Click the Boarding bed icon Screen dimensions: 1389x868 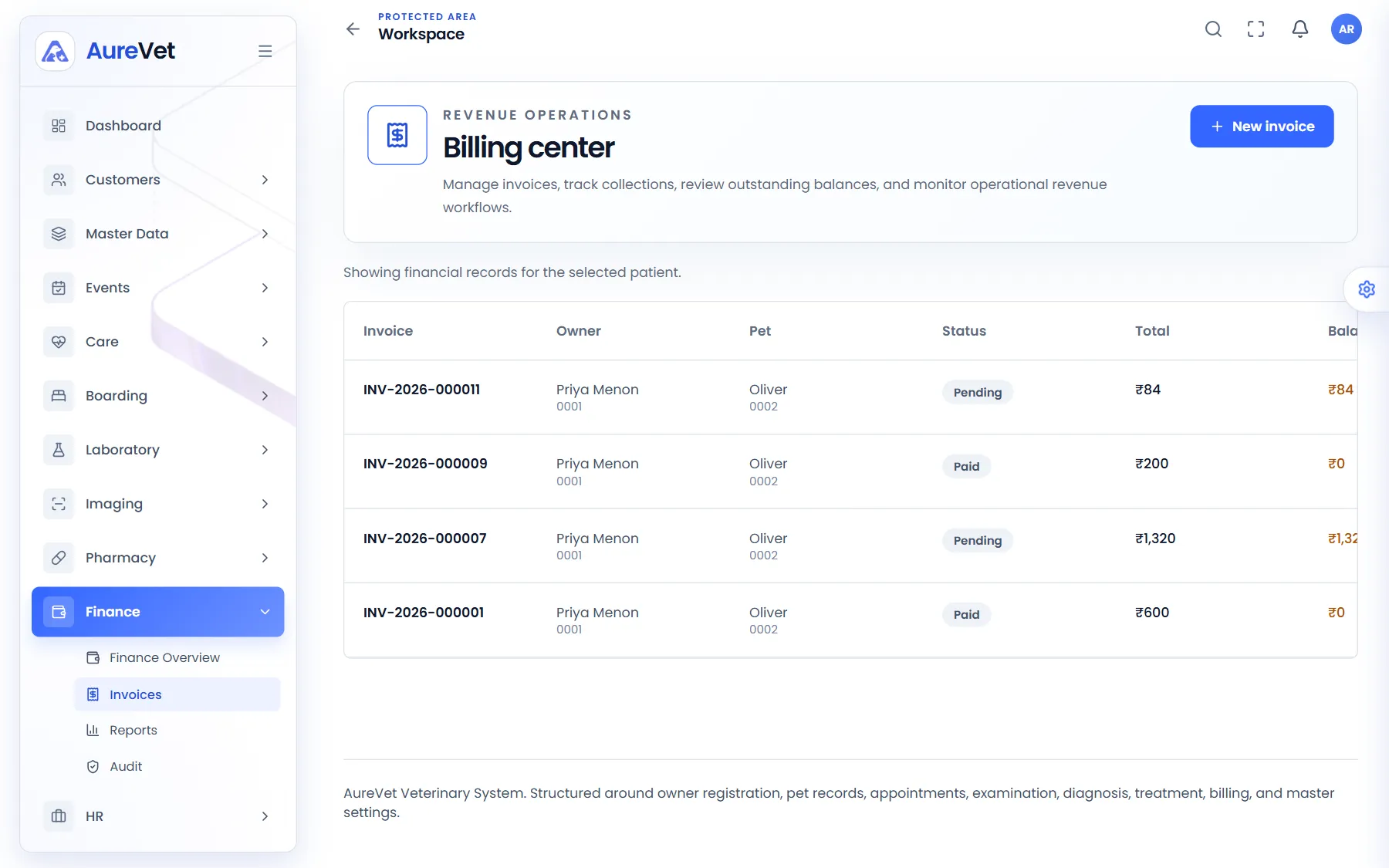click(59, 396)
